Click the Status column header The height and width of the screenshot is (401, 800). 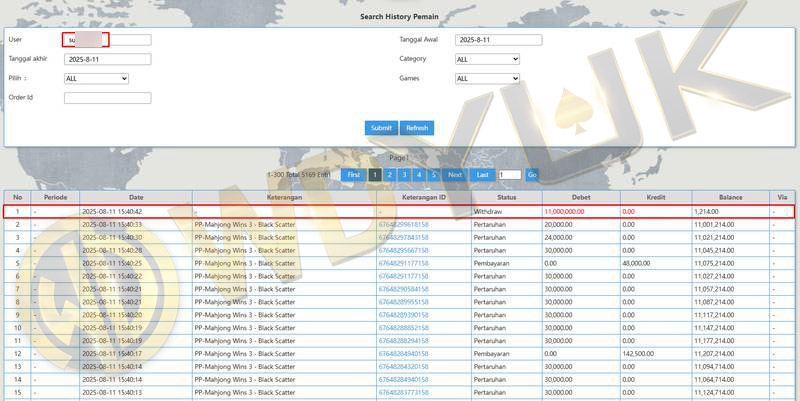click(x=507, y=197)
